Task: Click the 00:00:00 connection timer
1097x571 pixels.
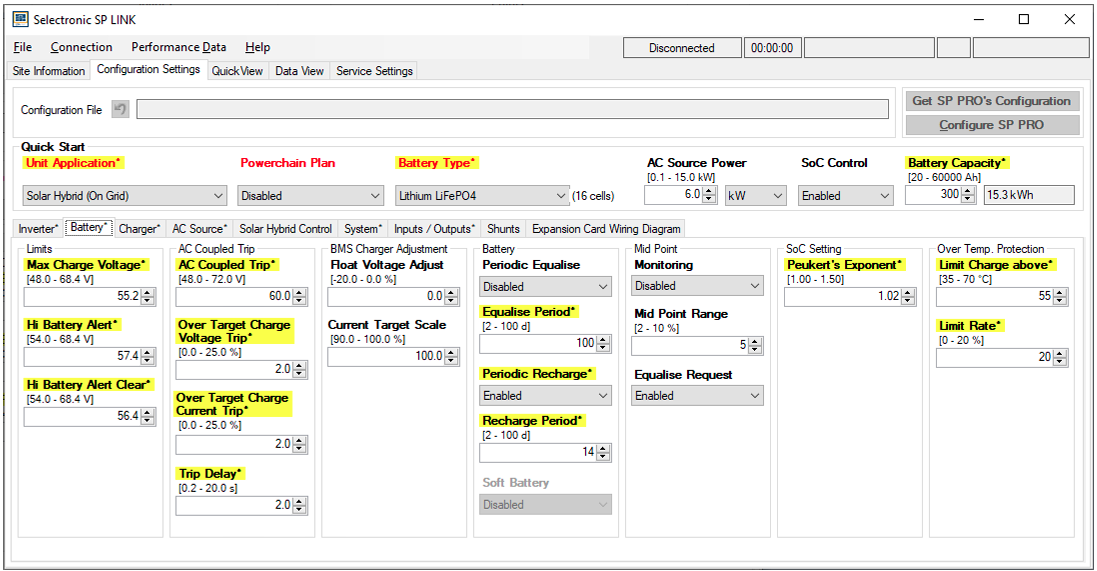Action: pyautogui.click(x=772, y=48)
